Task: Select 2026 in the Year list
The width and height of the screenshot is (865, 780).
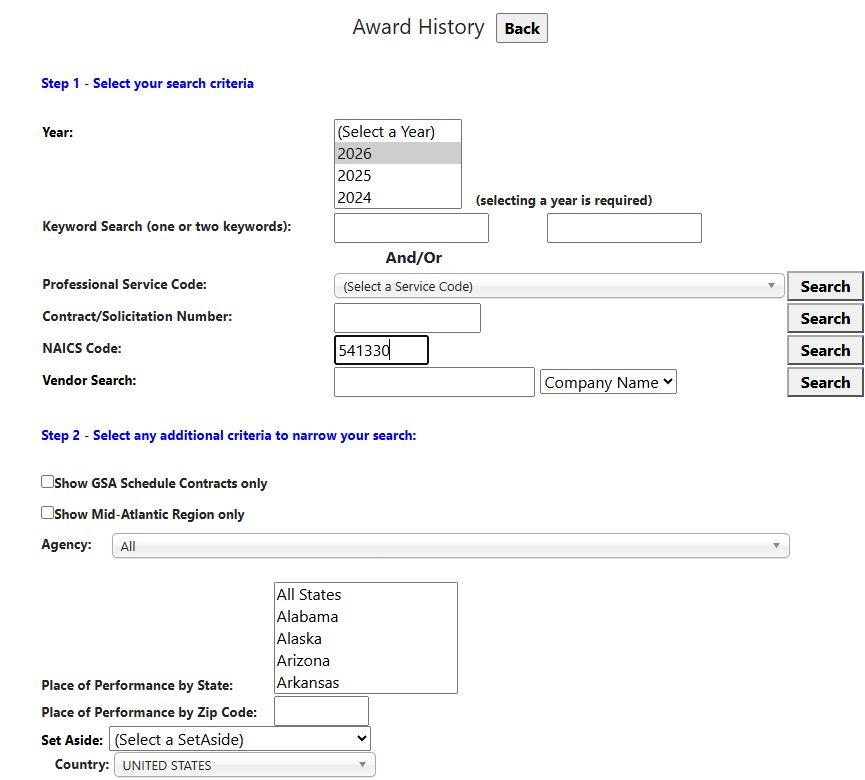Action: (x=397, y=153)
